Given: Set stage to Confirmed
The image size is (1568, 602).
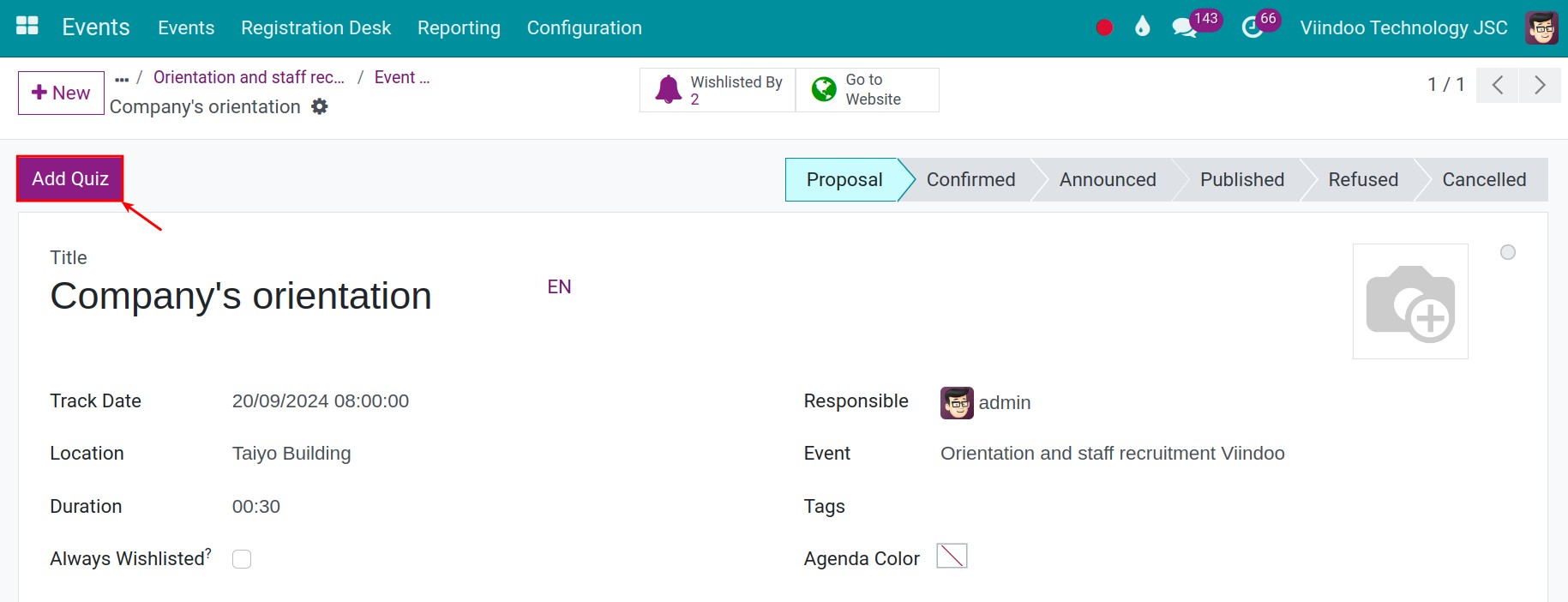Looking at the screenshot, I should (x=970, y=179).
